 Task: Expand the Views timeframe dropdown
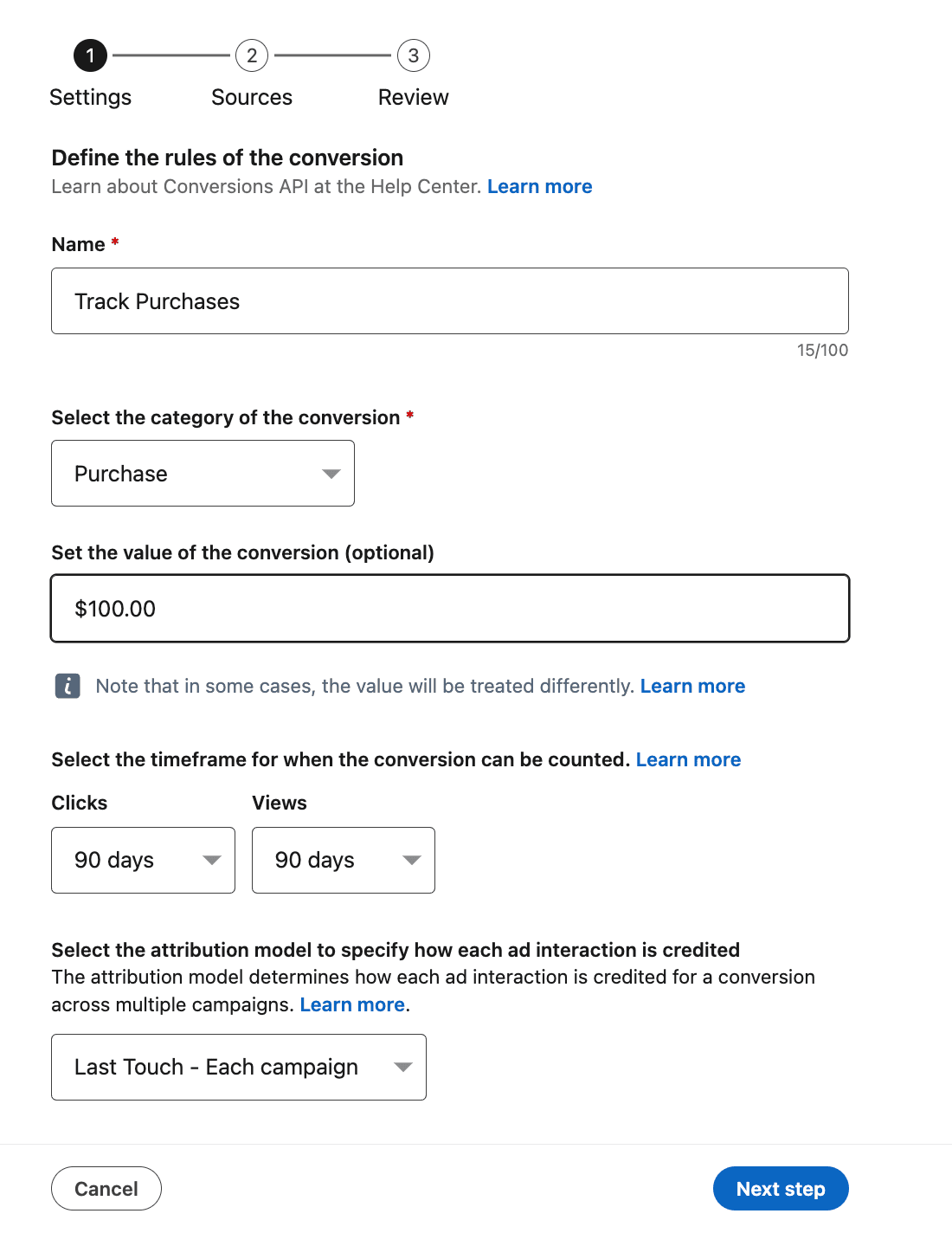tap(343, 860)
